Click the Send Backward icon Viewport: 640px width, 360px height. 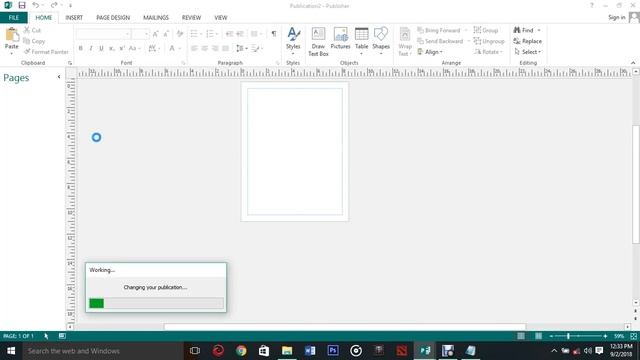point(420,41)
